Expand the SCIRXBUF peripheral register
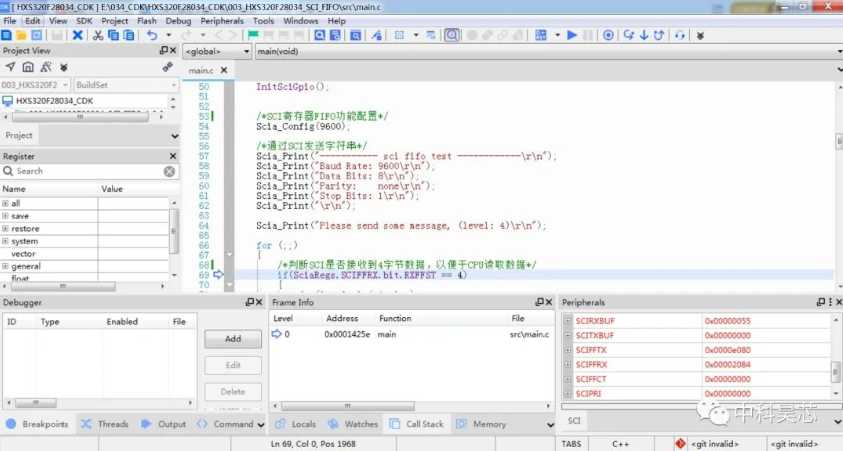 (x=568, y=321)
